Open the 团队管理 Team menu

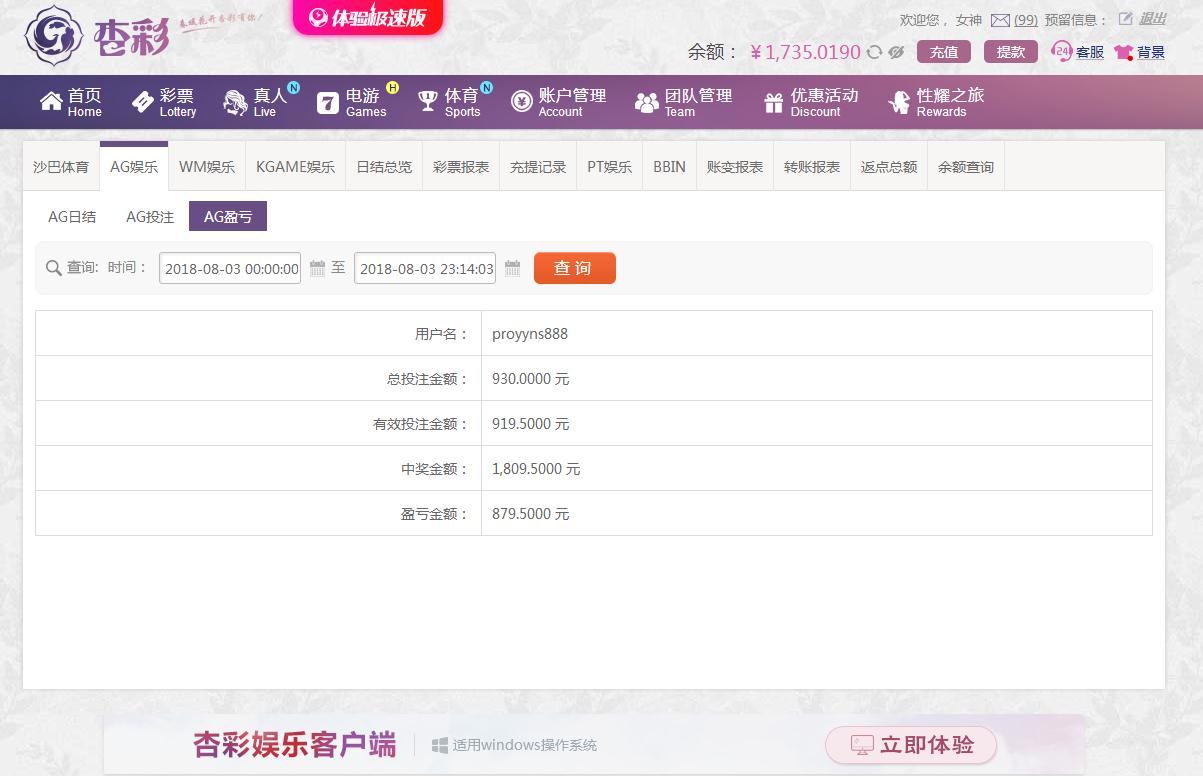pos(684,102)
